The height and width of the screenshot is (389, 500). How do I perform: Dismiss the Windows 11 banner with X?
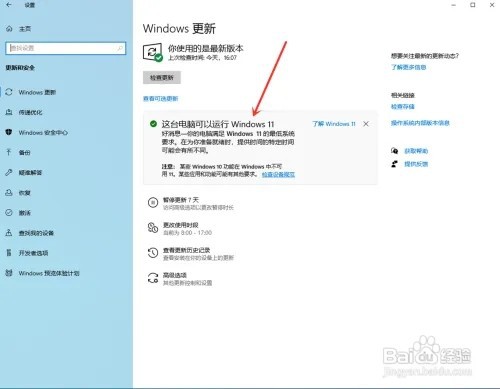pos(366,124)
